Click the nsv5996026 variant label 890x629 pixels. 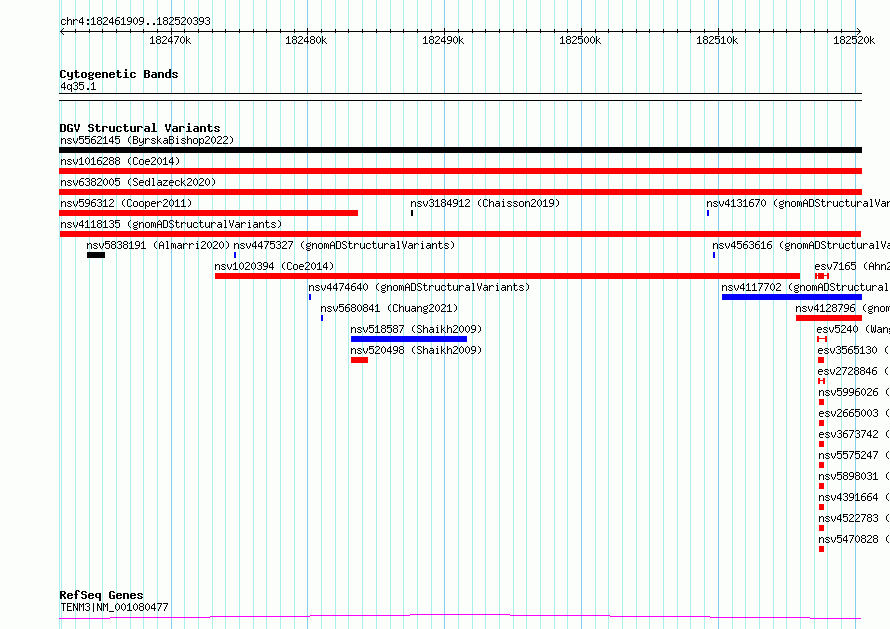pyautogui.click(x=854, y=392)
